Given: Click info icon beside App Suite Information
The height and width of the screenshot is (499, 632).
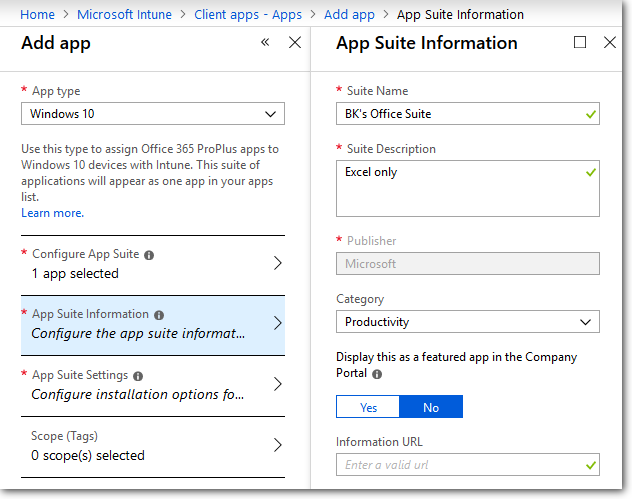Looking at the screenshot, I should pyautogui.click(x=159, y=315).
